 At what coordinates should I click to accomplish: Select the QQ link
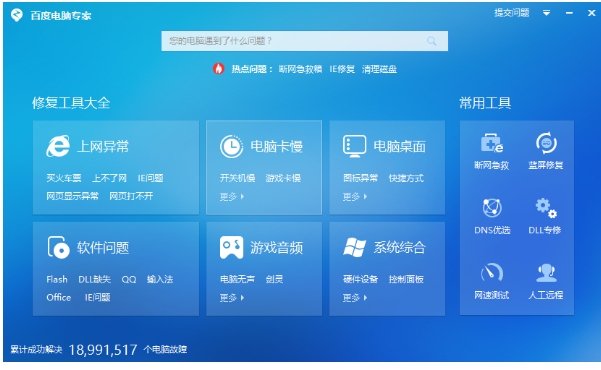pos(129,279)
